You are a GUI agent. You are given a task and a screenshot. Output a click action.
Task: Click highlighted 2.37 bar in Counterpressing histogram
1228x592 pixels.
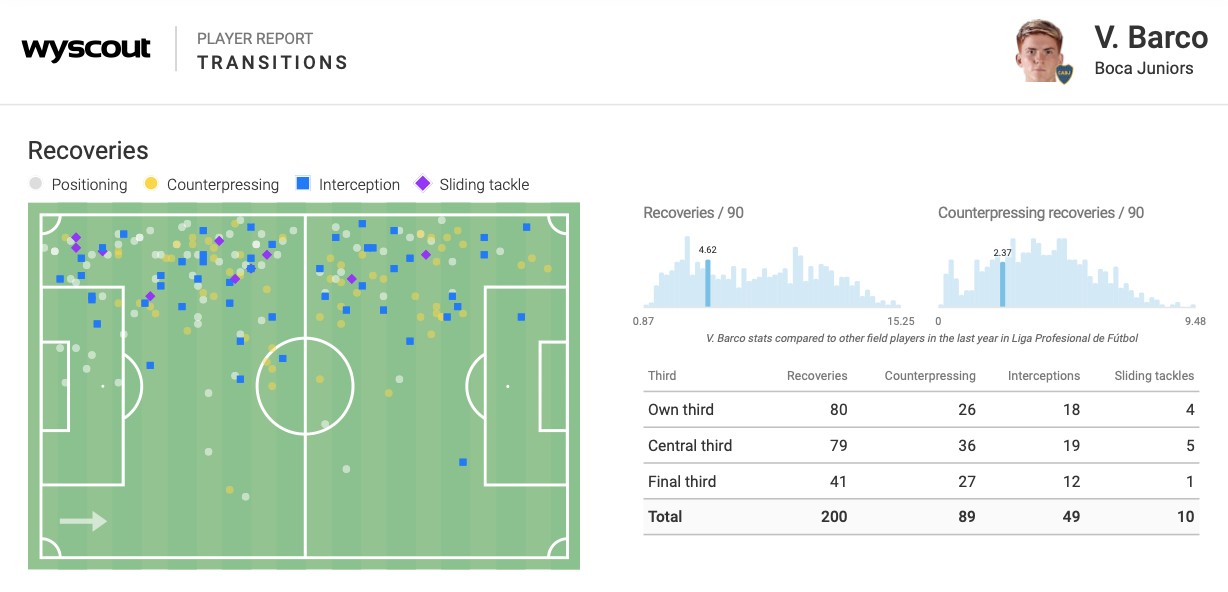pyautogui.click(x=1002, y=285)
